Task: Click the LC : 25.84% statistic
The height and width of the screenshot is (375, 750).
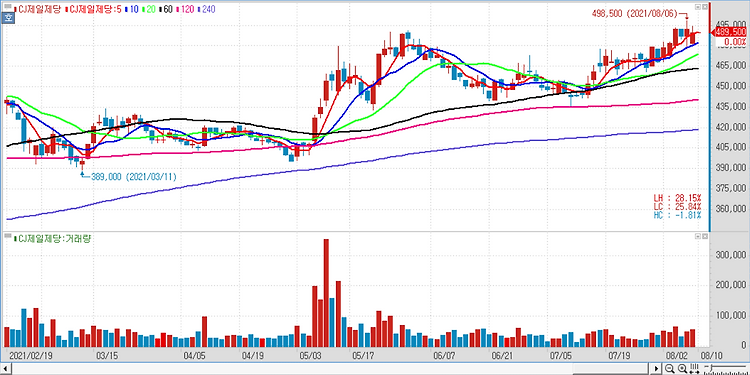Action: coord(678,207)
